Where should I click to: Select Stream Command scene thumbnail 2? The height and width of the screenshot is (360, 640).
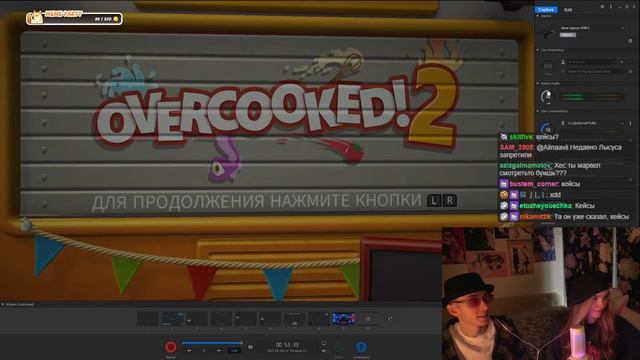[172, 319]
